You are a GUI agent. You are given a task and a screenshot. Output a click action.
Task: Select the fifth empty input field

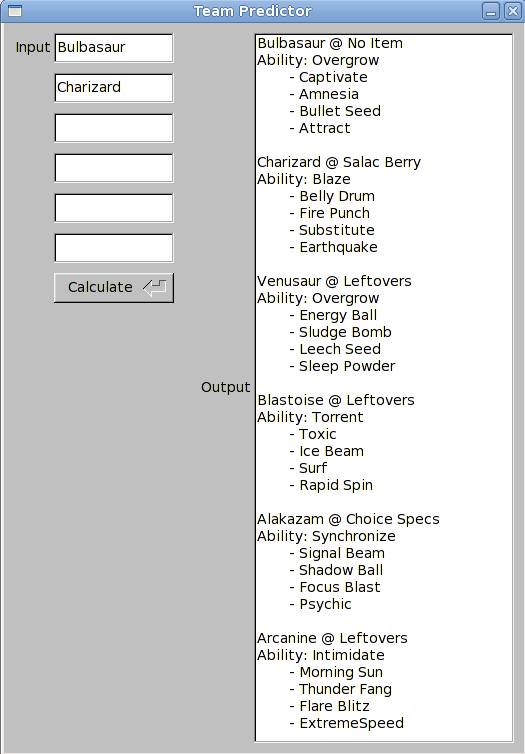[x=114, y=208]
